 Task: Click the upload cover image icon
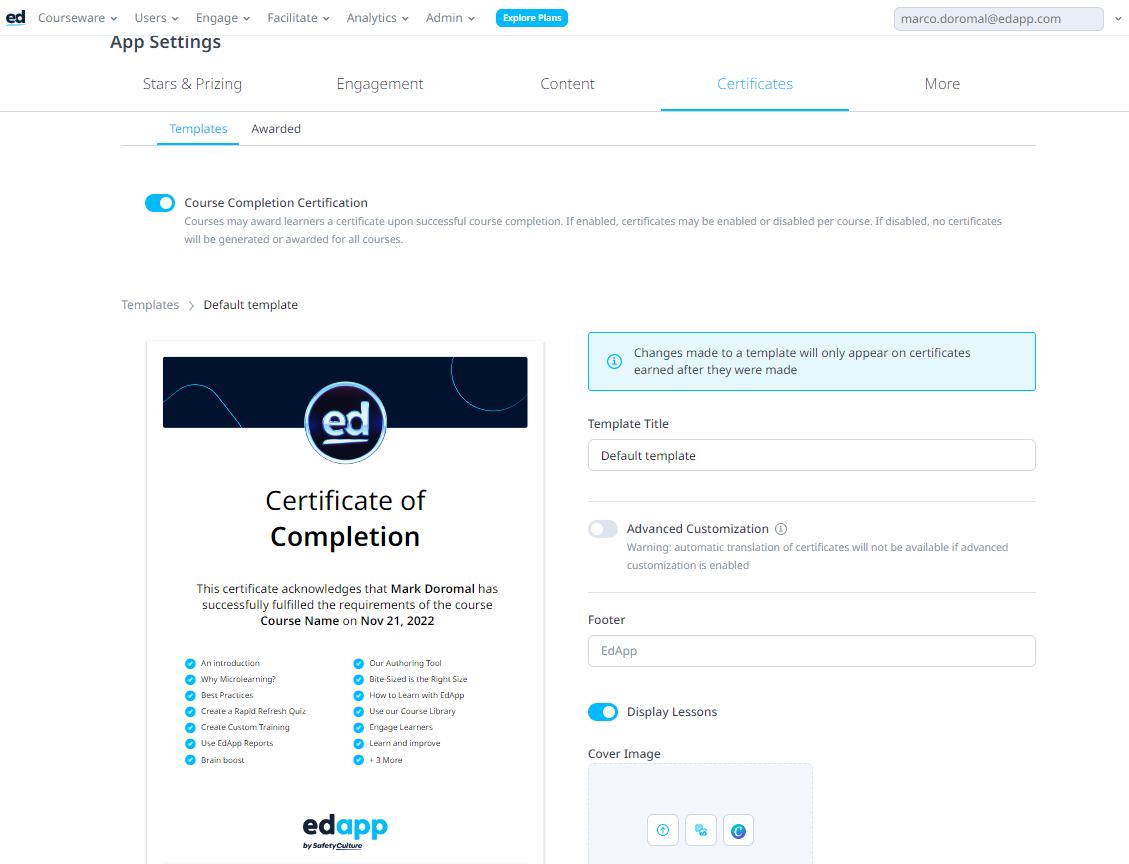coord(663,830)
